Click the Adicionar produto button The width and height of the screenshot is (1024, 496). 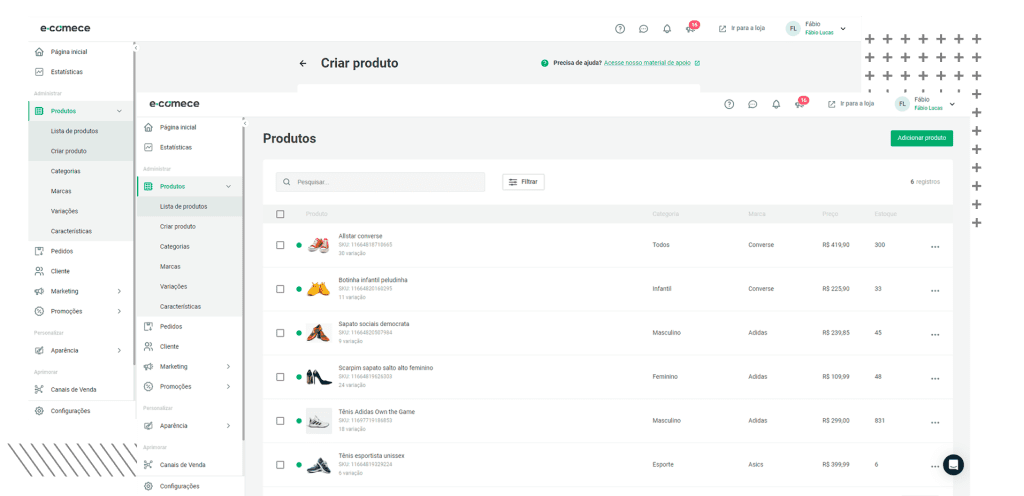[x=921, y=138]
